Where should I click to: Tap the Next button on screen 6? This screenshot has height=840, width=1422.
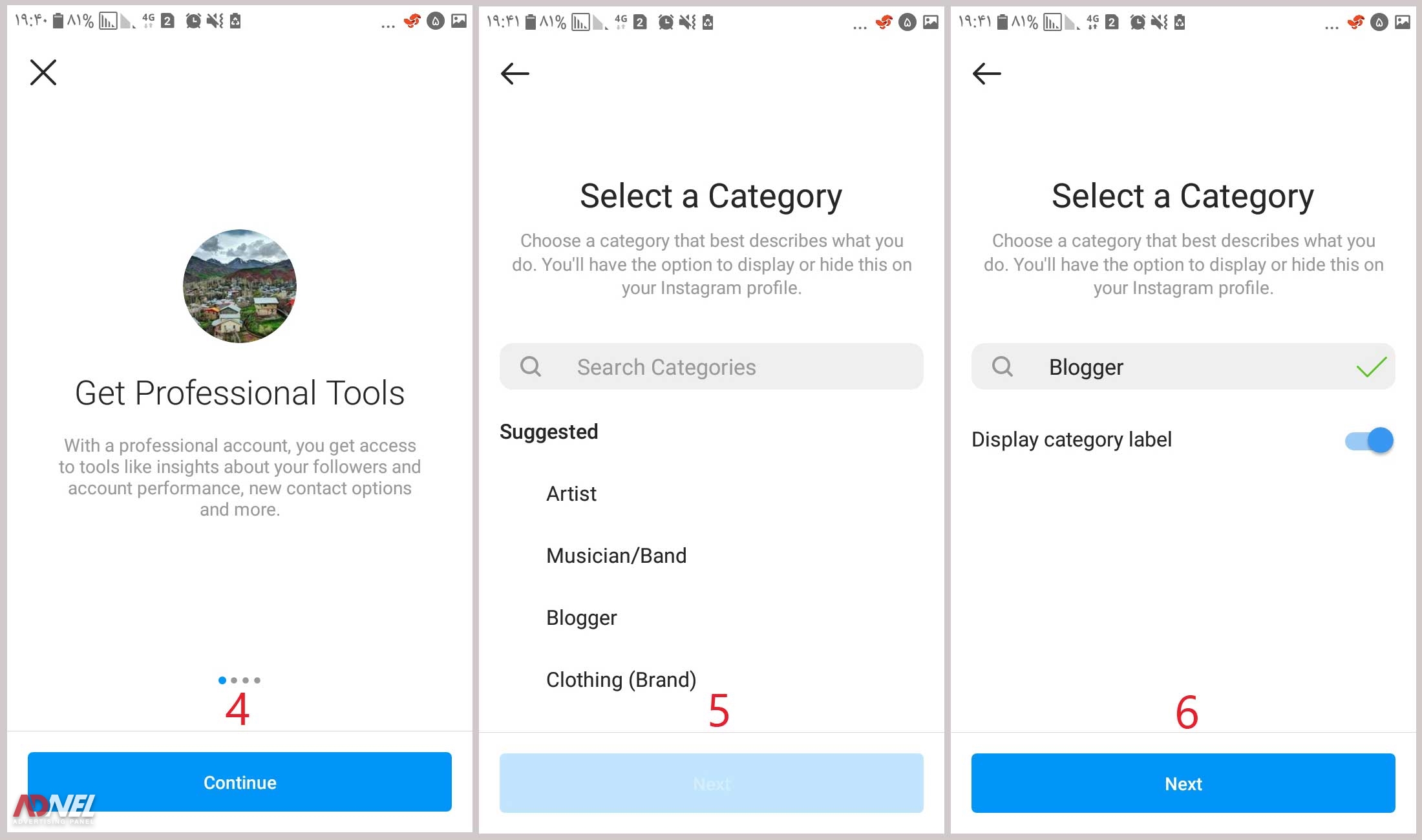click(x=1183, y=783)
